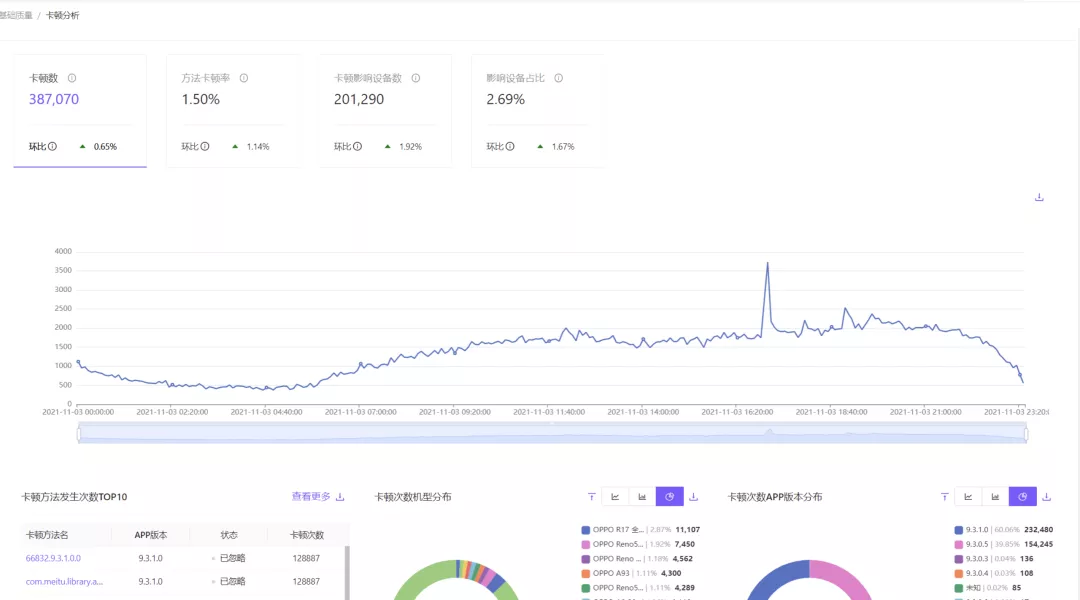Switch 卡顿次数机型分布 to bar chart view
This screenshot has width=1080, height=600.
pos(642,497)
